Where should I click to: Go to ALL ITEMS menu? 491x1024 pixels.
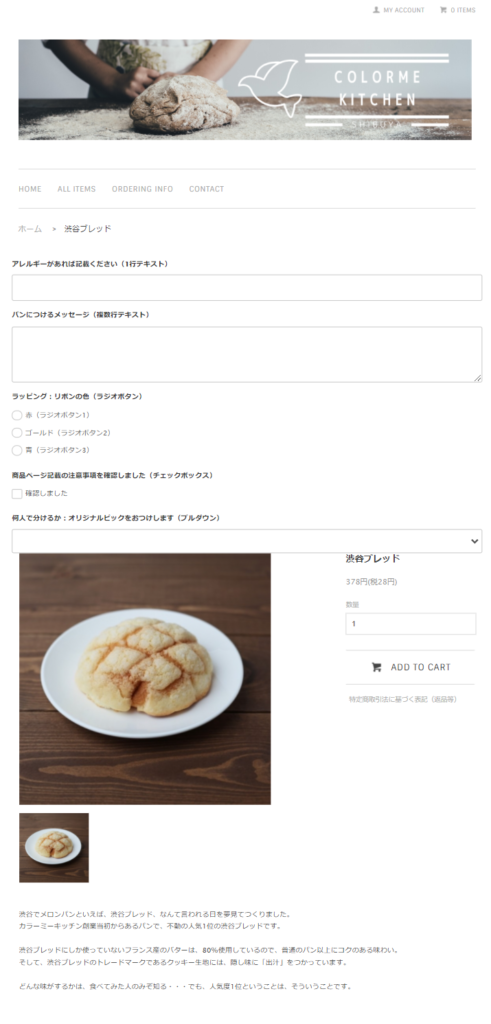pos(76,189)
